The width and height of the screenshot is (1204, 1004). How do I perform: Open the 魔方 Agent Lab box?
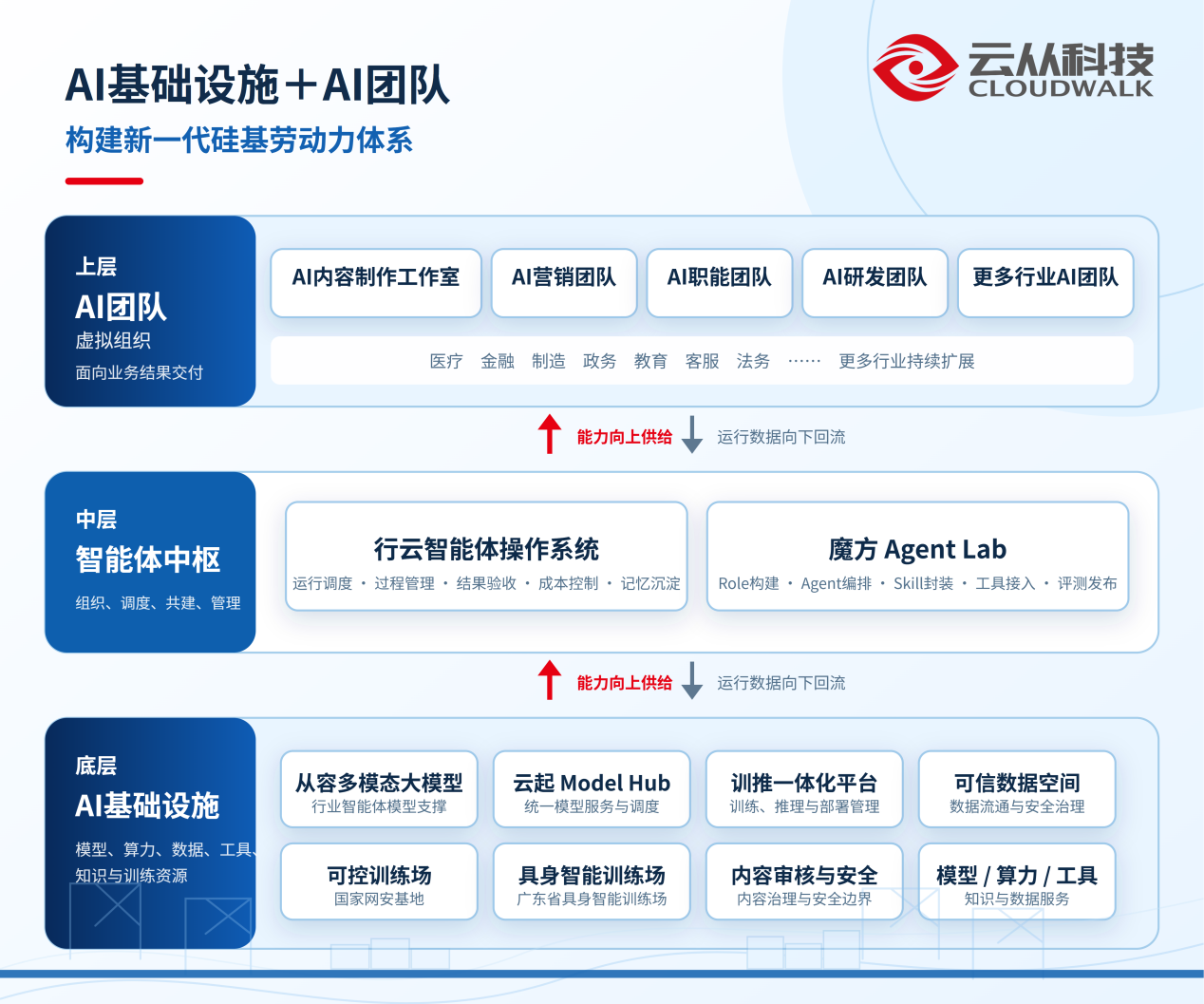point(917,556)
